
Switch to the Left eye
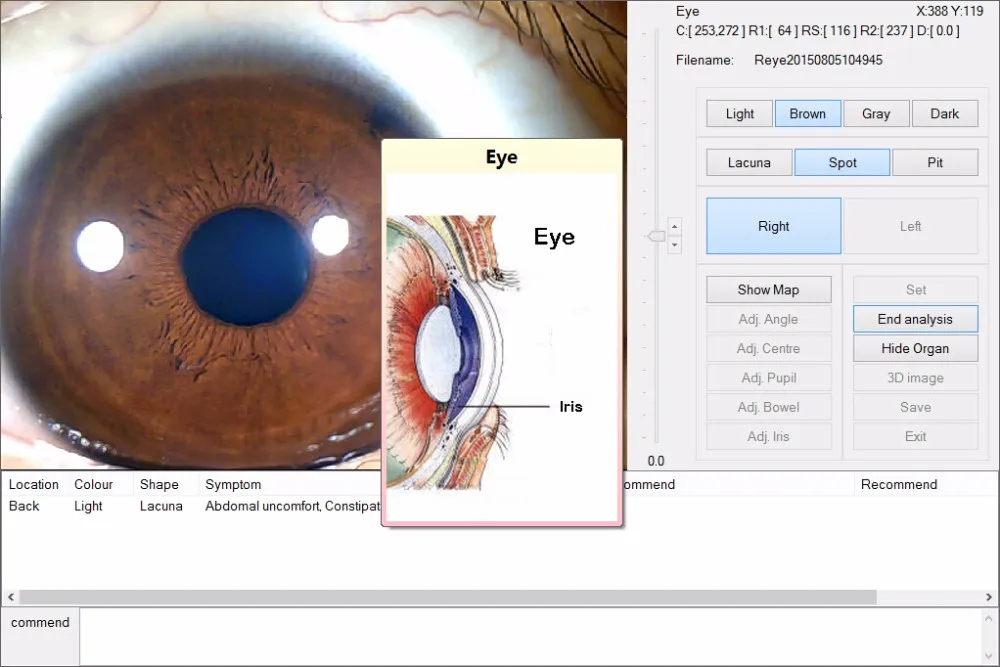(910, 225)
